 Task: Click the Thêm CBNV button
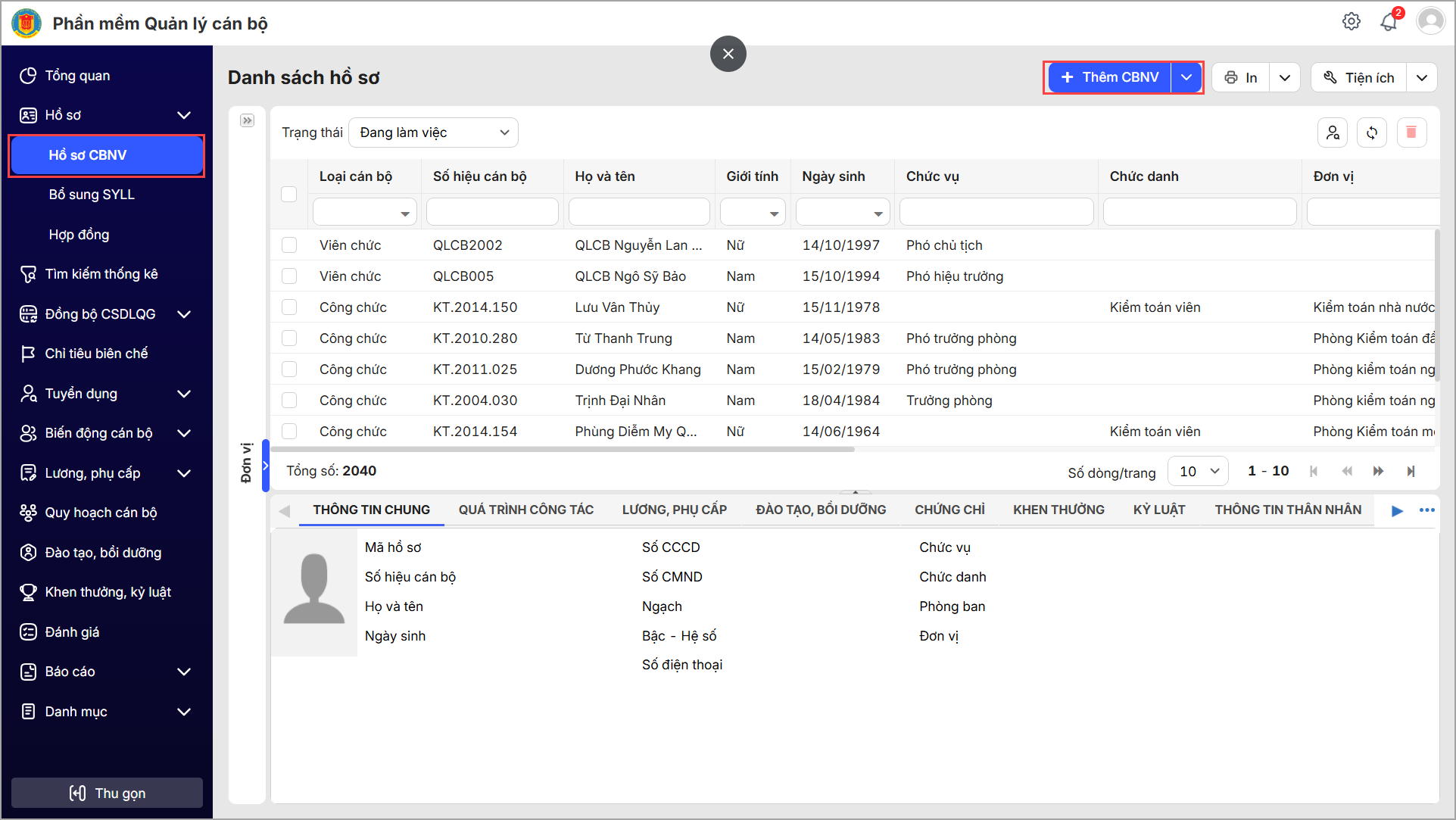[x=1110, y=77]
